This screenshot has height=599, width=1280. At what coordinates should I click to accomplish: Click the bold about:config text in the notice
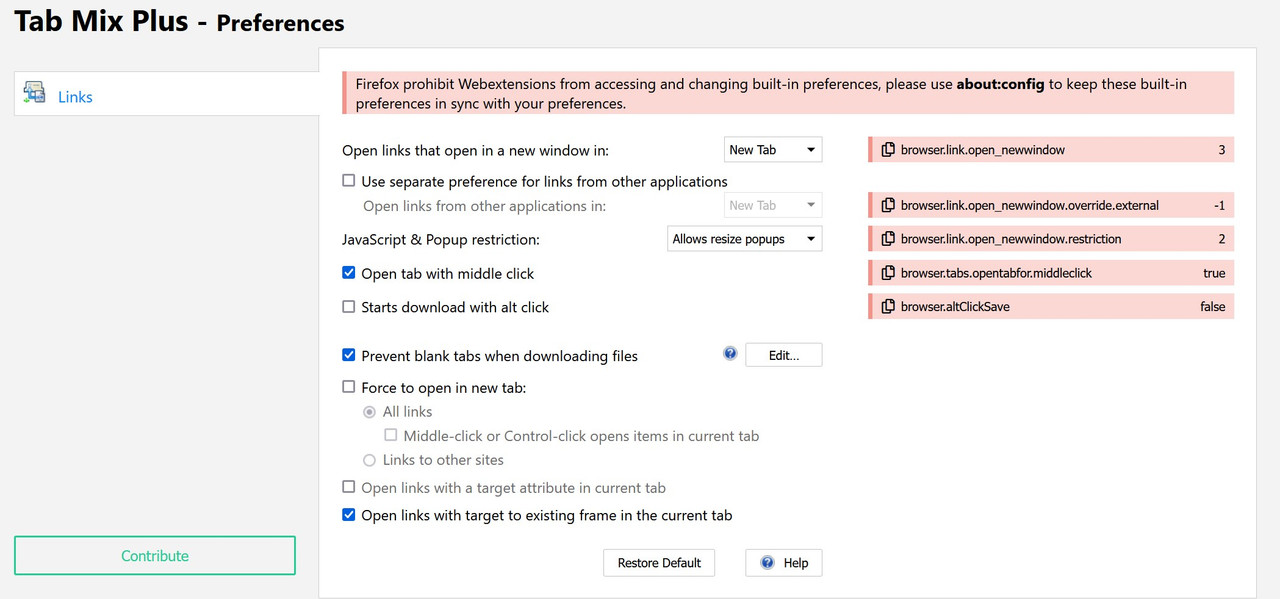point(1000,84)
